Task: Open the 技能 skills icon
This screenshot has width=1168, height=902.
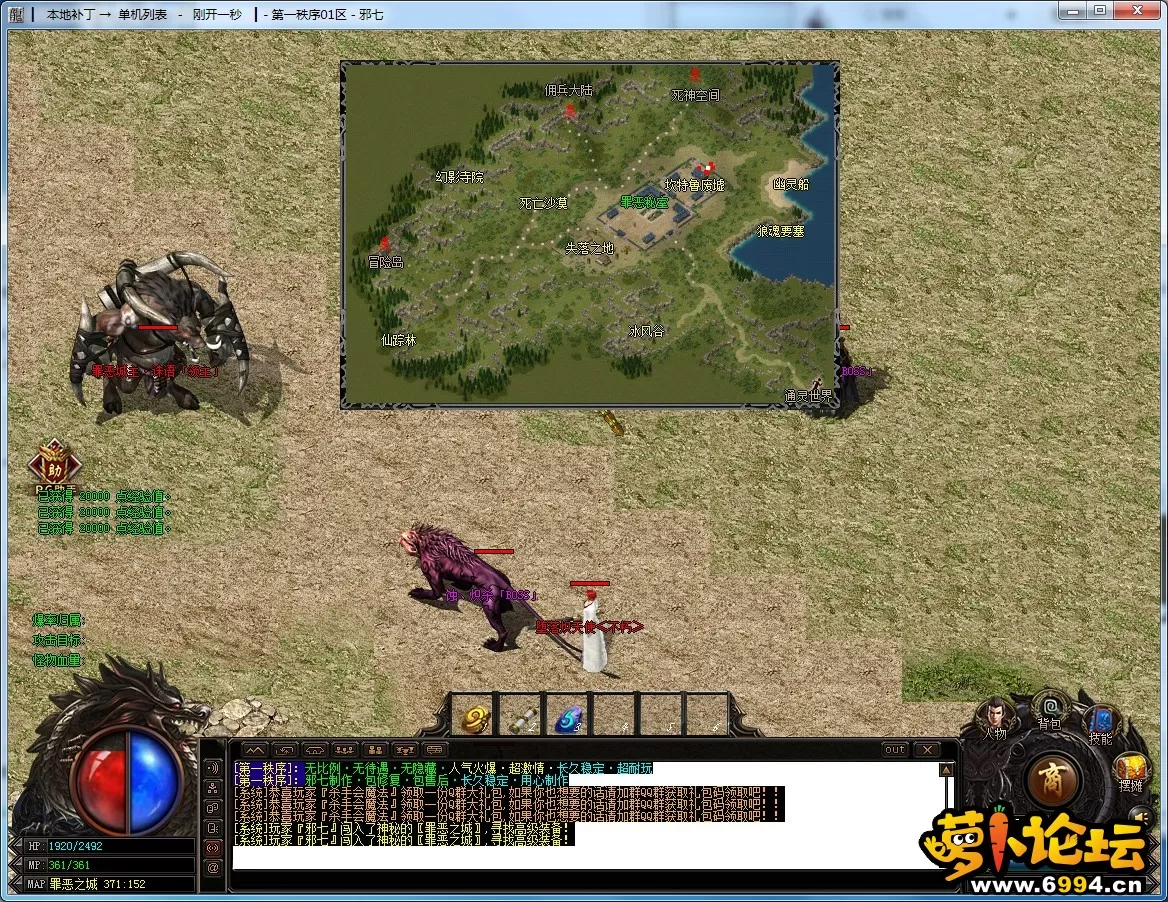Action: [1100, 726]
